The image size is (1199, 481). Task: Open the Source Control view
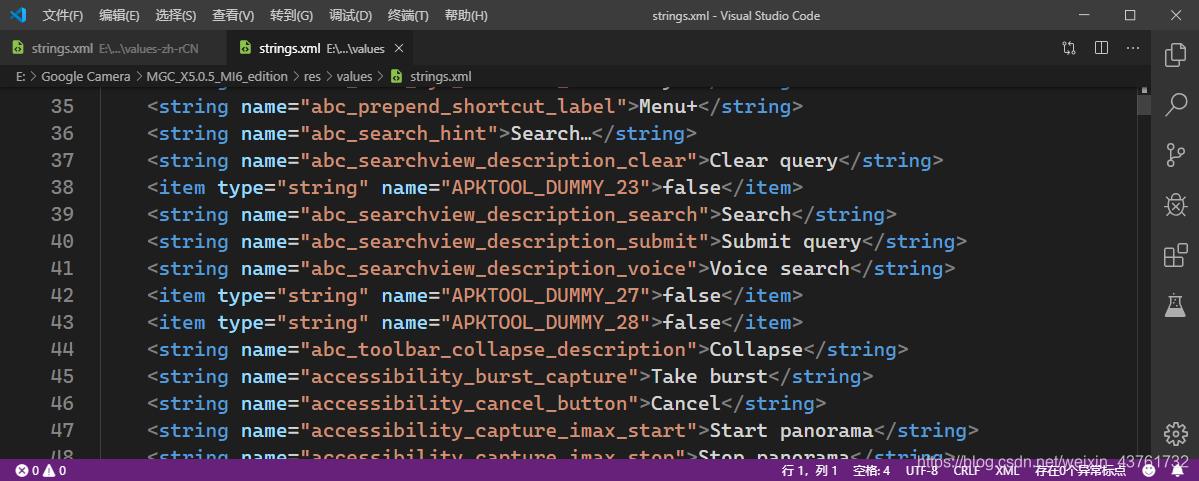1175,154
